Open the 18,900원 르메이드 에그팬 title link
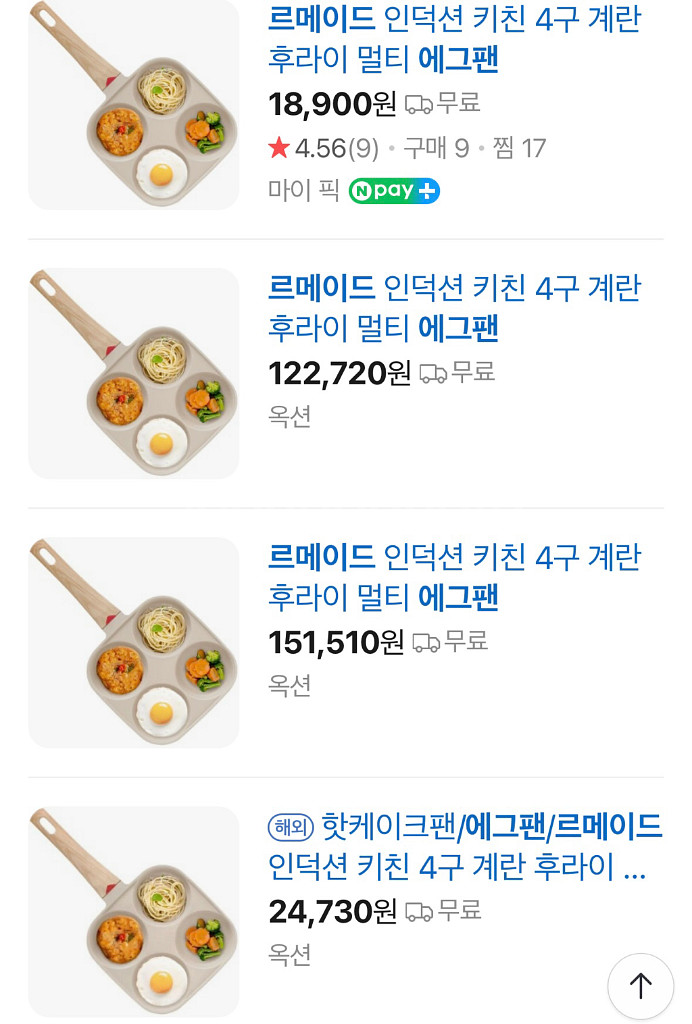This screenshot has height=1024, width=692. (454, 39)
